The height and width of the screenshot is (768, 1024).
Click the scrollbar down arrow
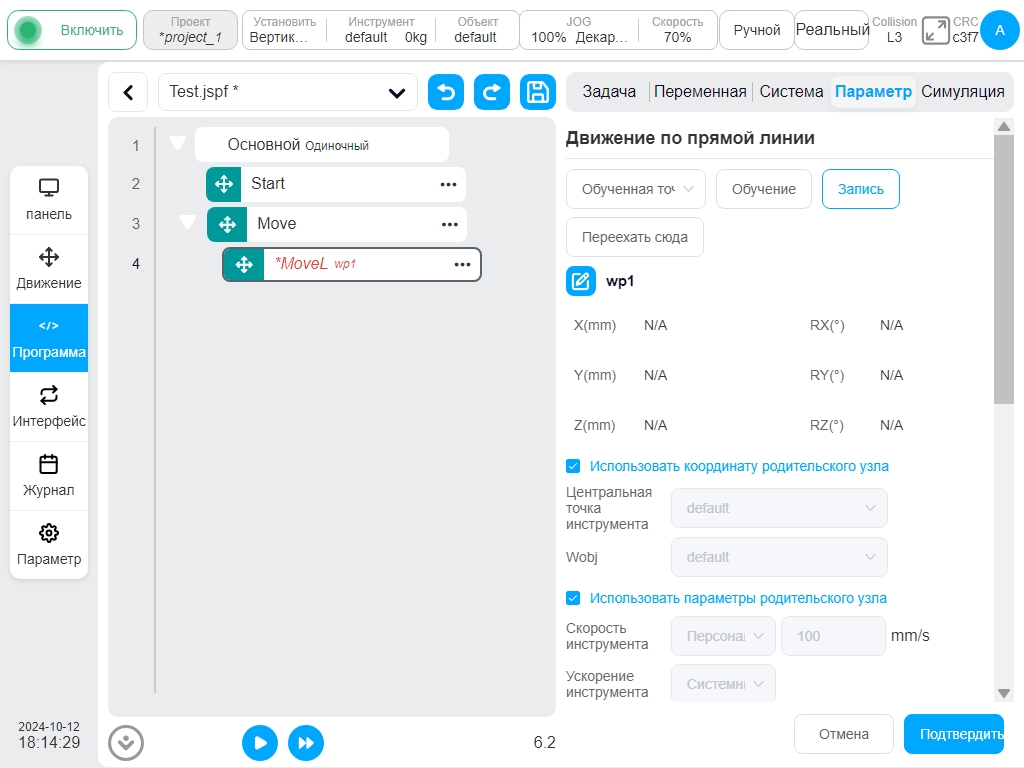point(1004,693)
